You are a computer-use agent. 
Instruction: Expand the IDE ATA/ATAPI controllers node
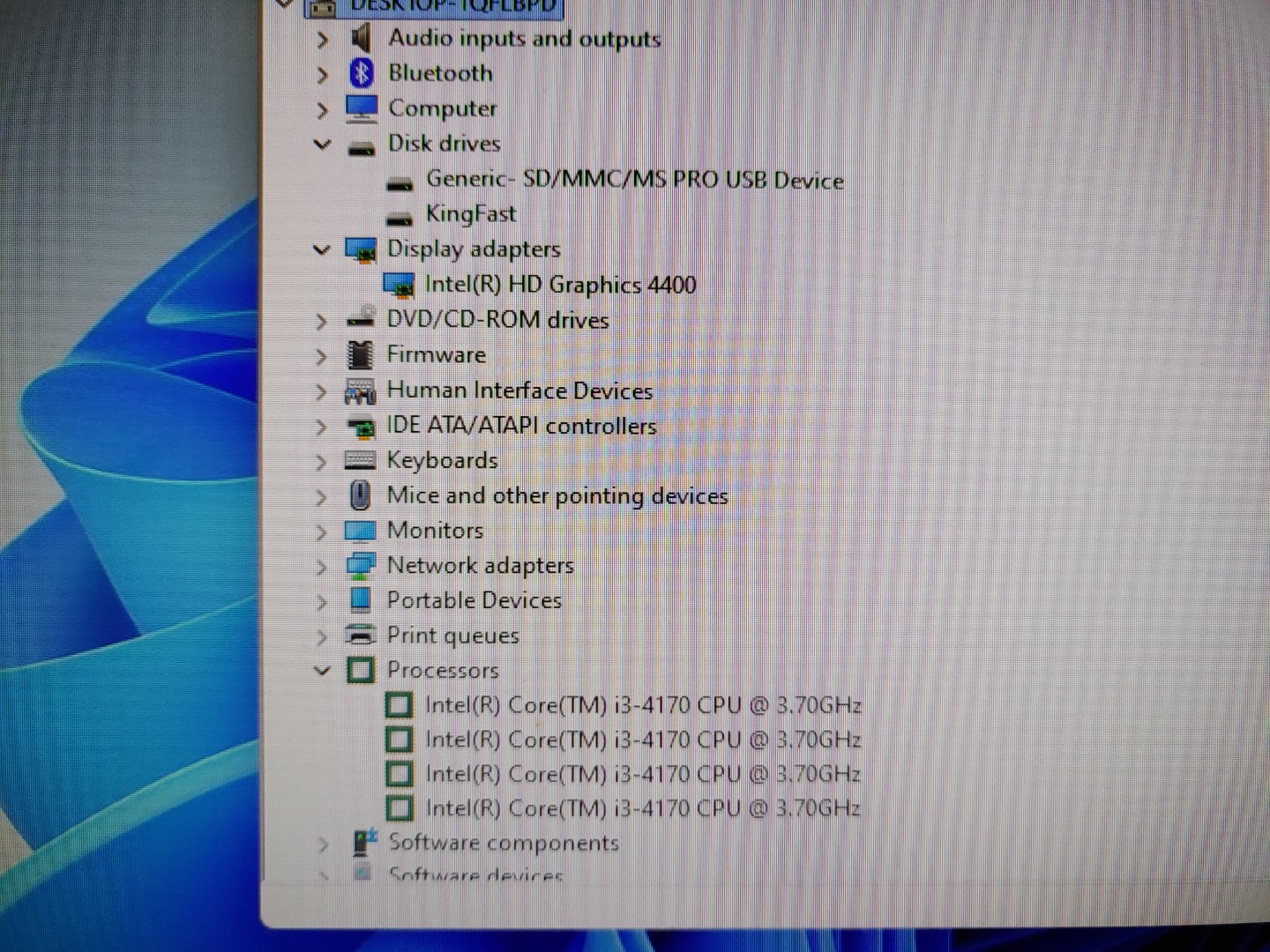[x=322, y=428]
